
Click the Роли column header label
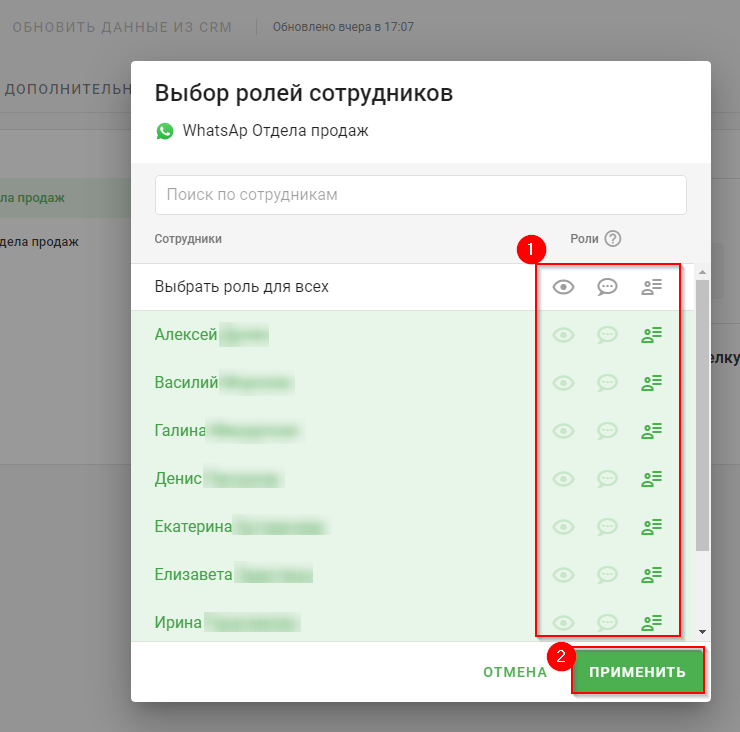(584, 239)
